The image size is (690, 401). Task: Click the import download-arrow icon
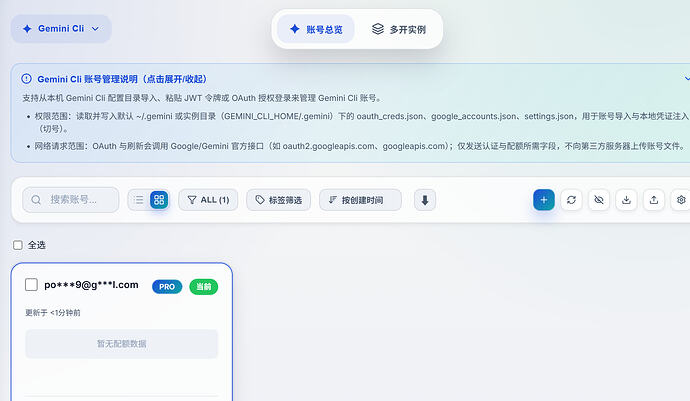click(x=626, y=200)
